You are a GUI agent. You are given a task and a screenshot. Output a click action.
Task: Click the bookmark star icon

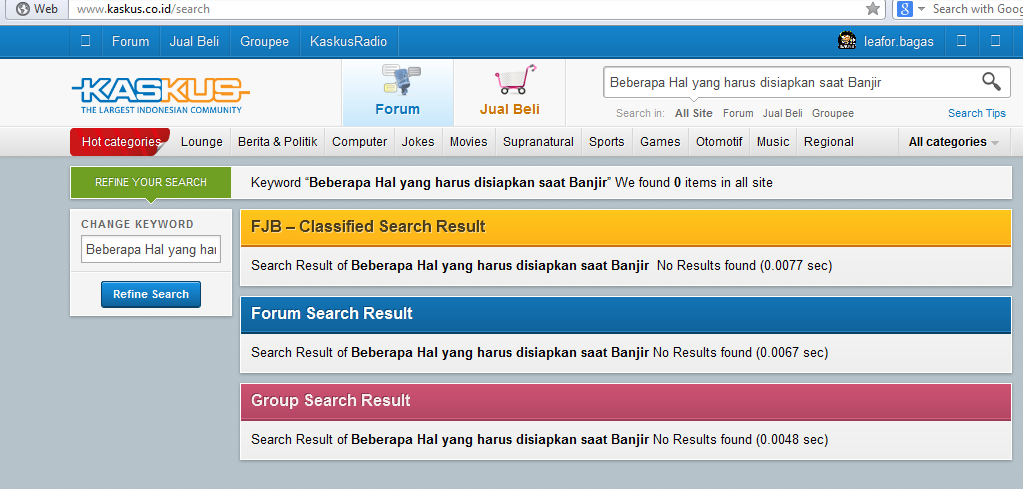click(x=872, y=8)
